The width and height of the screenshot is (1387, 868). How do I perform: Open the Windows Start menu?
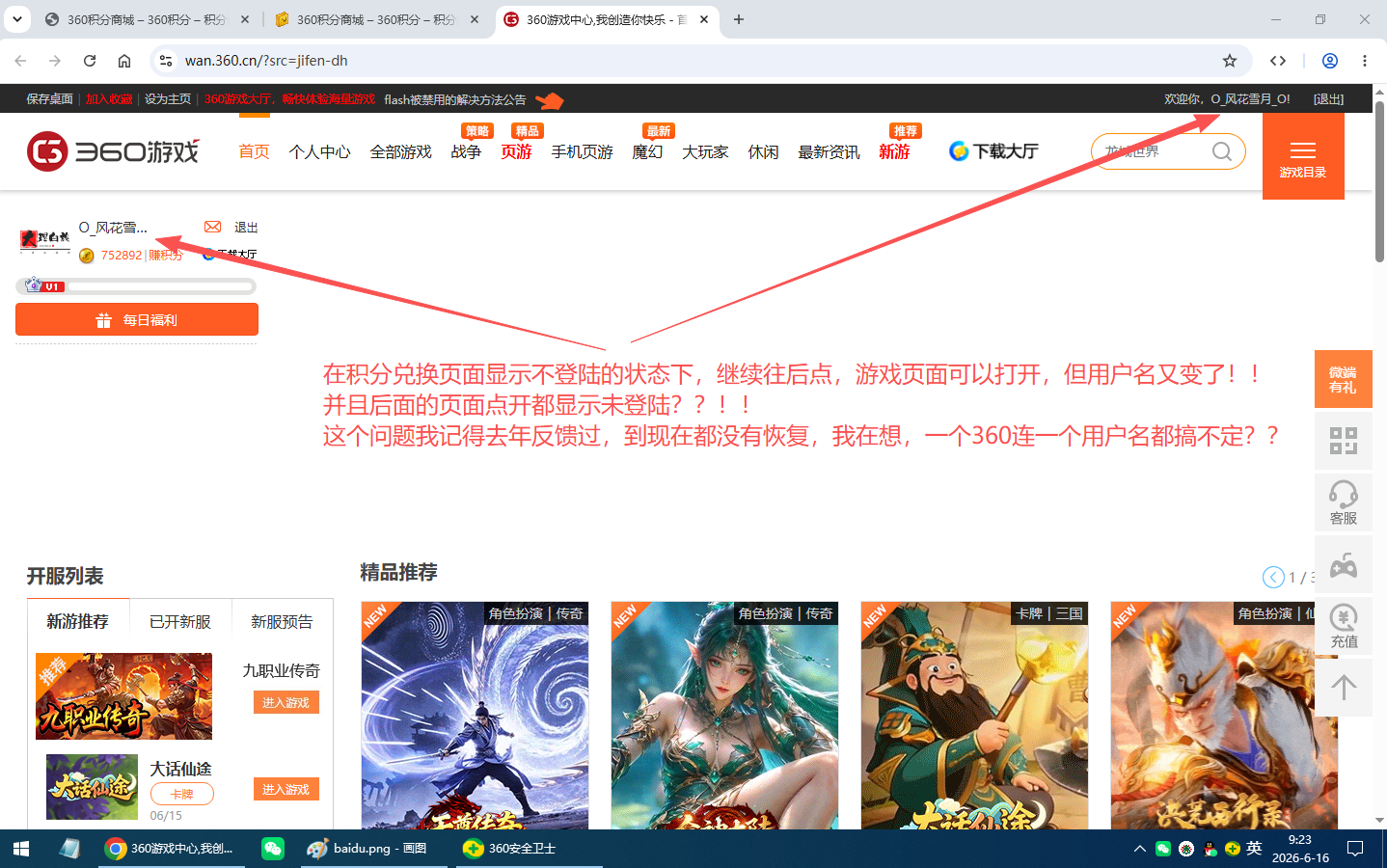click(x=21, y=849)
